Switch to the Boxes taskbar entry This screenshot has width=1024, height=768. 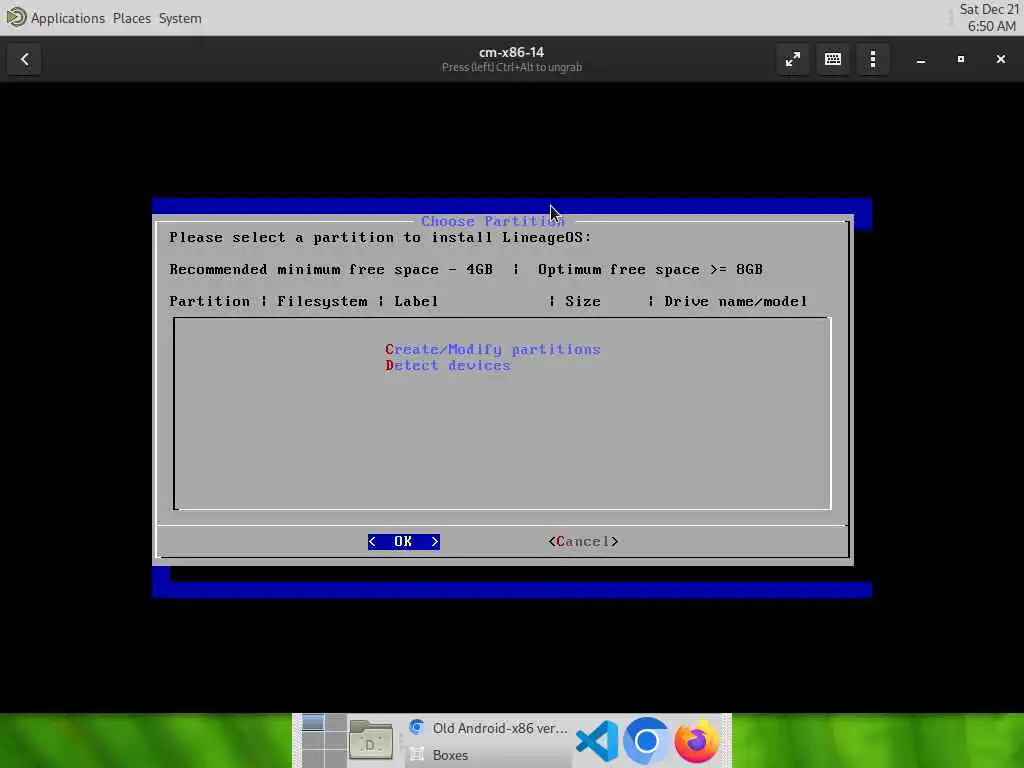point(488,755)
